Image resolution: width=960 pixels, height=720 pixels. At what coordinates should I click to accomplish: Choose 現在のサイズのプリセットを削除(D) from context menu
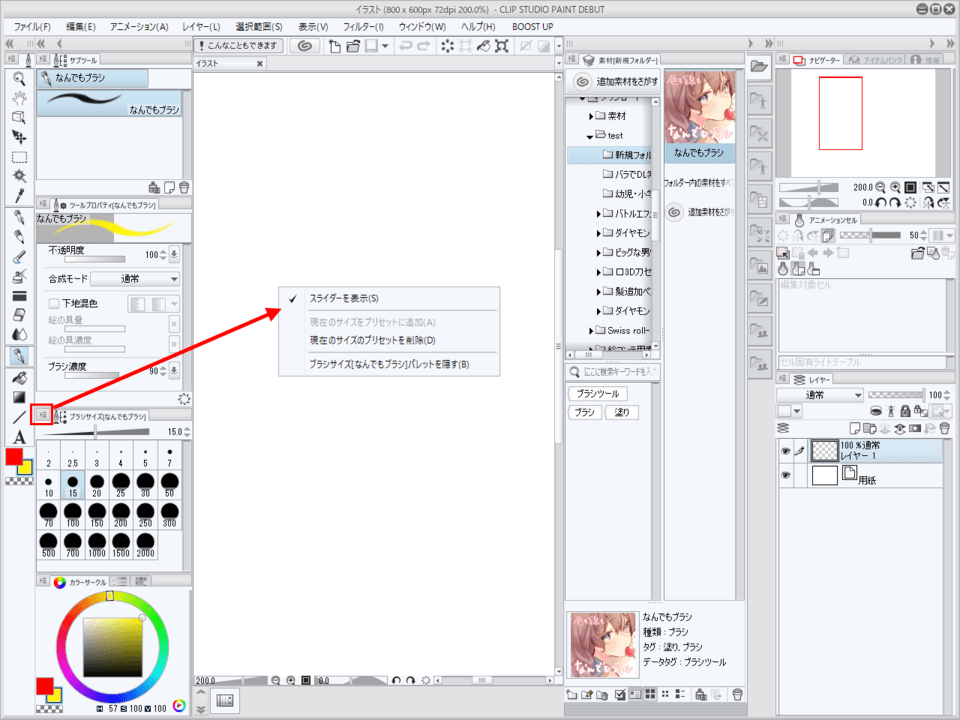pyautogui.click(x=372, y=340)
